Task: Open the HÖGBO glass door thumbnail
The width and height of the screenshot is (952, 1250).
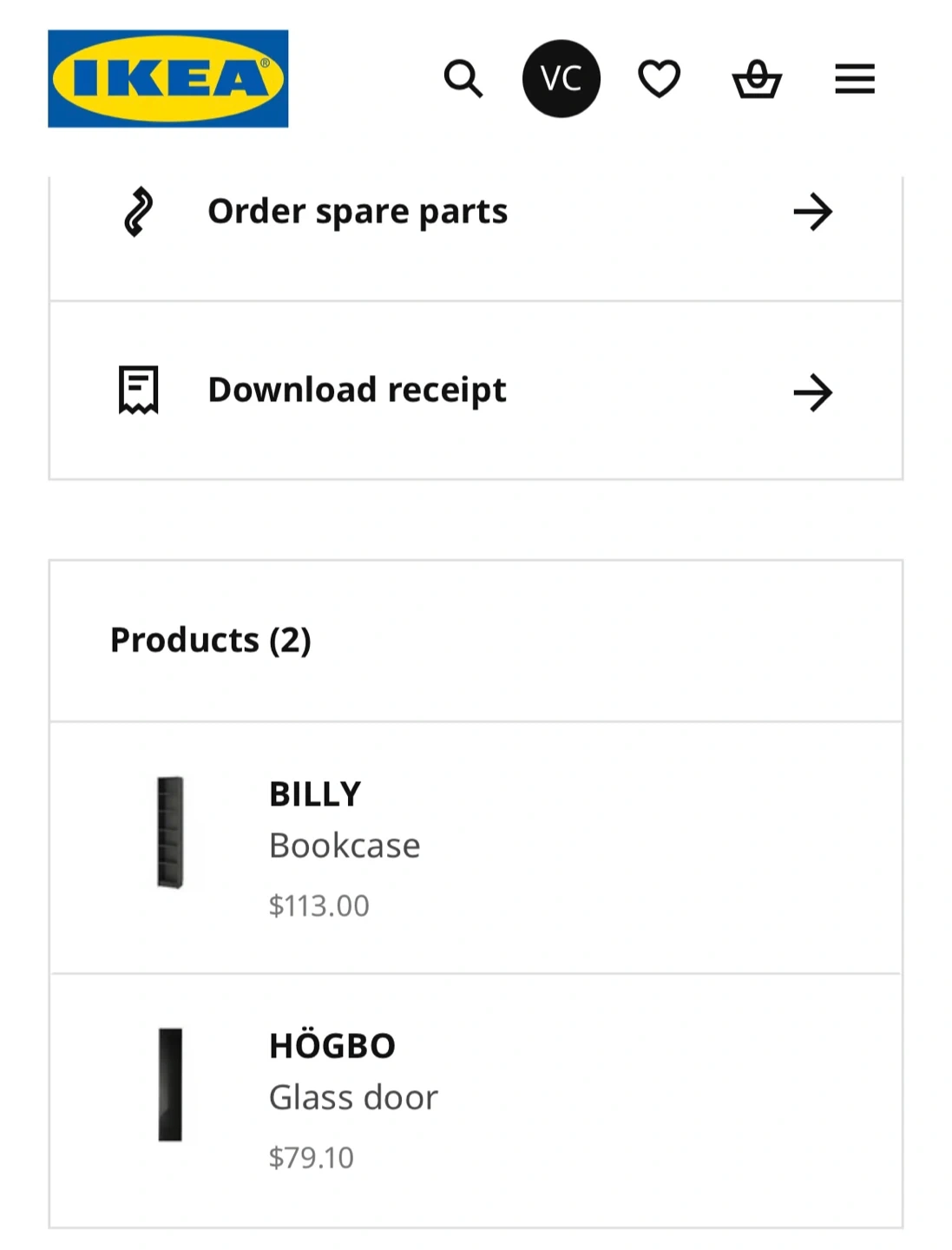Action: (170, 1084)
